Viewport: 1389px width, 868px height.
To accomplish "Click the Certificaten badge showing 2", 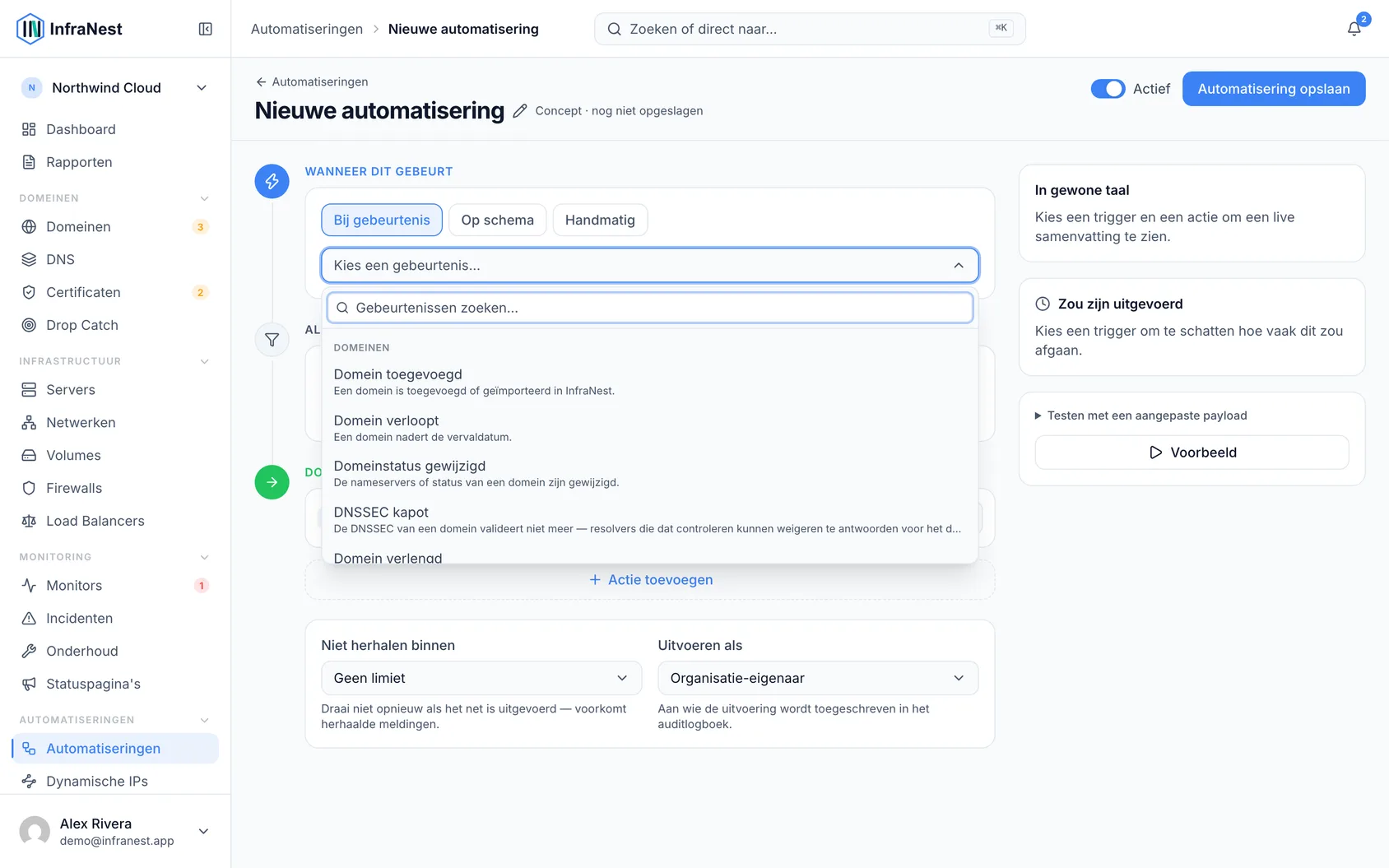I will click(x=200, y=292).
